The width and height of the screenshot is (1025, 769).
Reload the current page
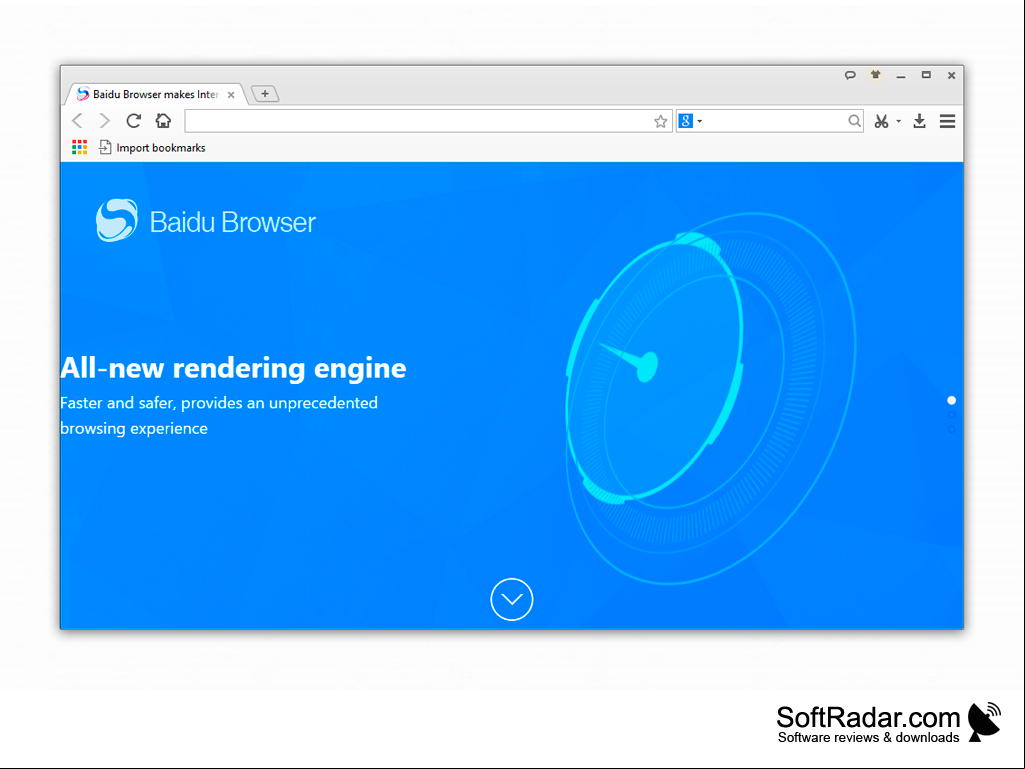[x=133, y=121]
